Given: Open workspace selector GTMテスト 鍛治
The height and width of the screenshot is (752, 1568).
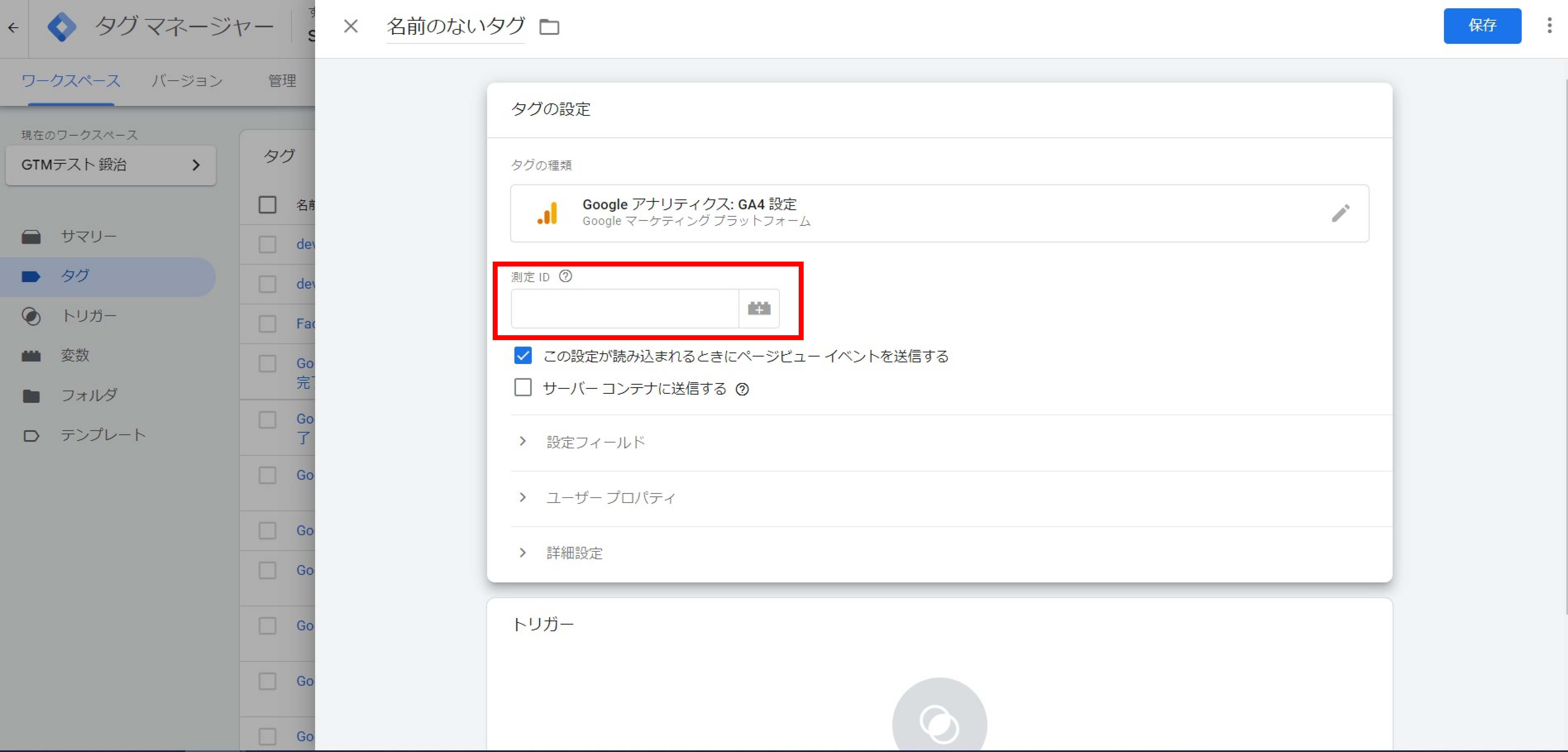Looking at the screenshot, I should pyautogui.click(x=111, y=165).
